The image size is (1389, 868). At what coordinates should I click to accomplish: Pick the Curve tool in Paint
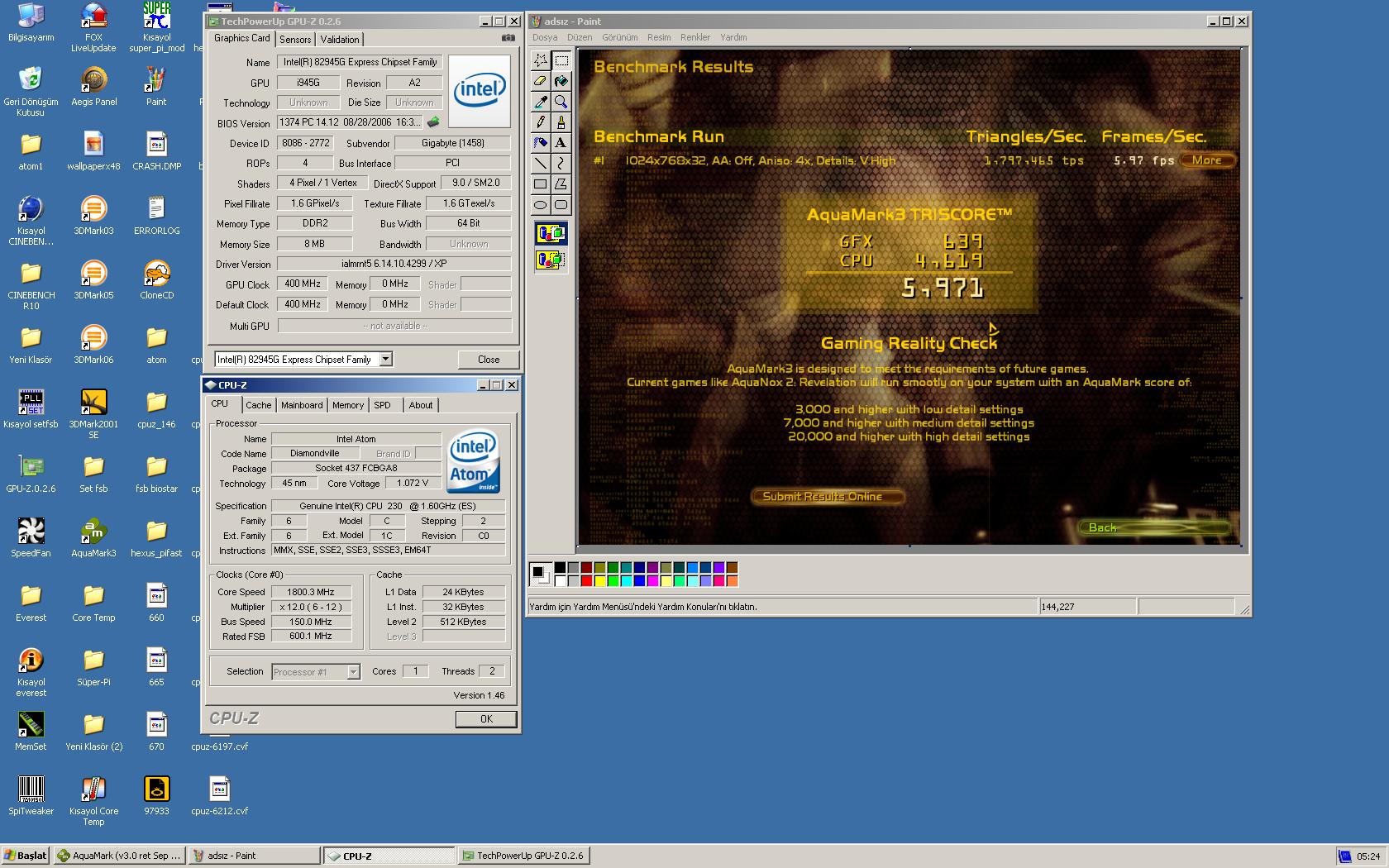(561, 164)
